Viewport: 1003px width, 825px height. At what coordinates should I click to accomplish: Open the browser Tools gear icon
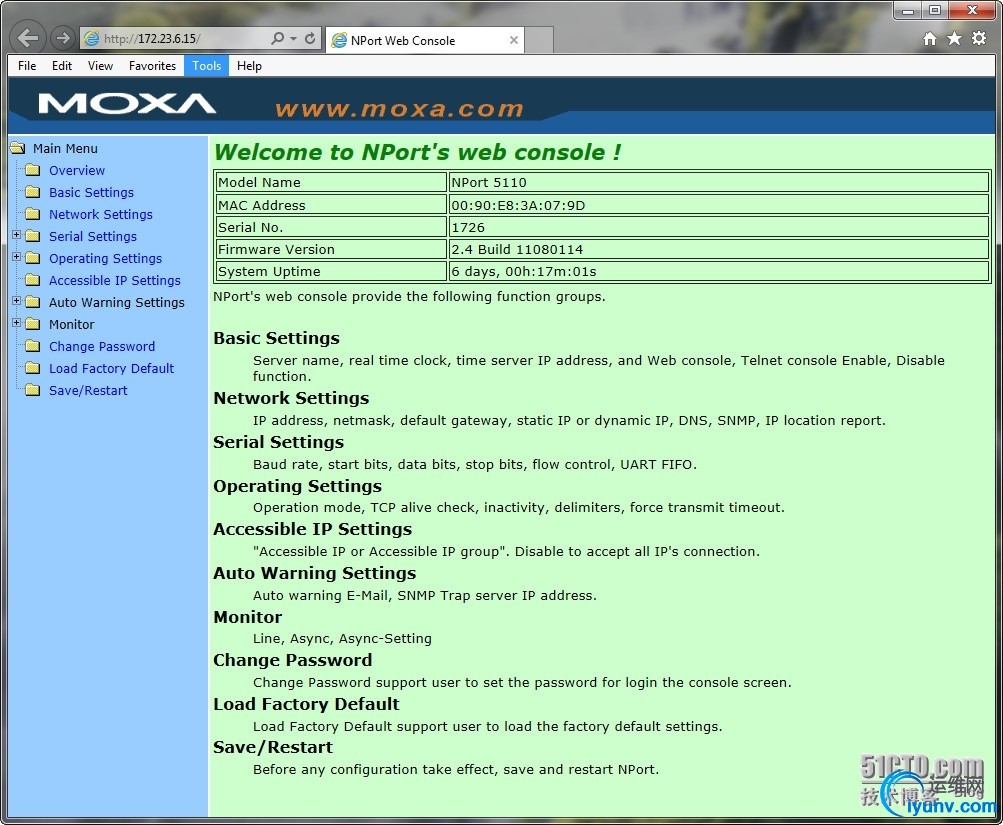click(979, 38)
